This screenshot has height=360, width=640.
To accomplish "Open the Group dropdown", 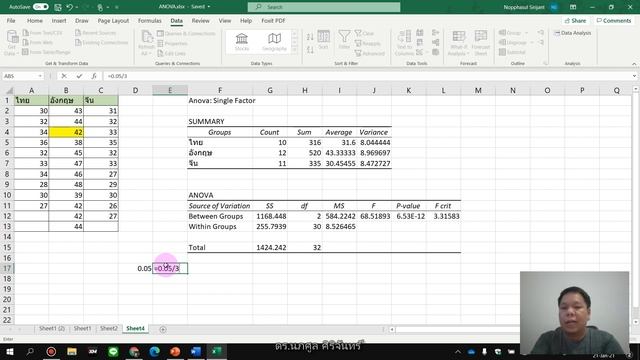I will click(513, 33).
